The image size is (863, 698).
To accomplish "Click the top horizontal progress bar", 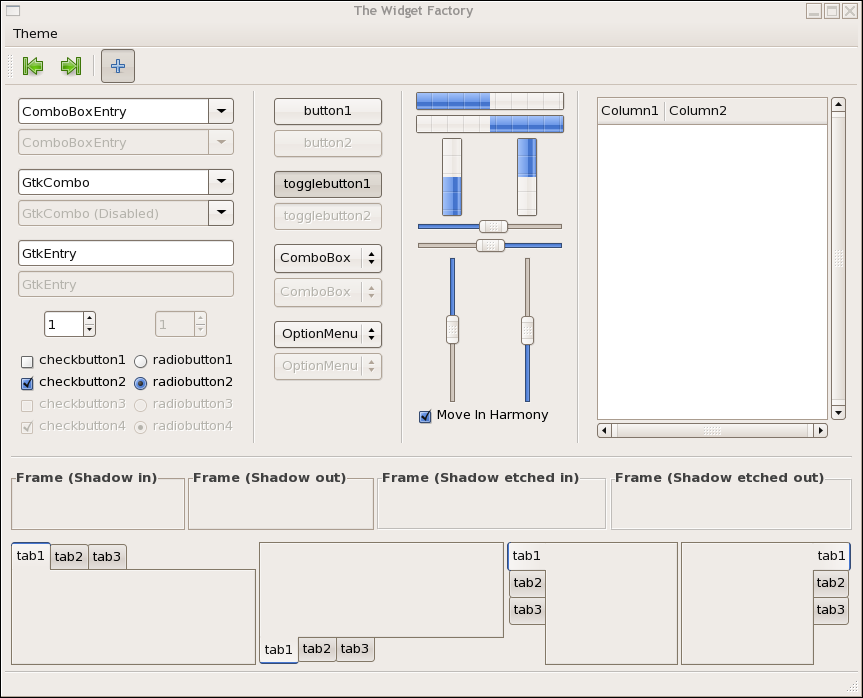I will tap(490, 101).
